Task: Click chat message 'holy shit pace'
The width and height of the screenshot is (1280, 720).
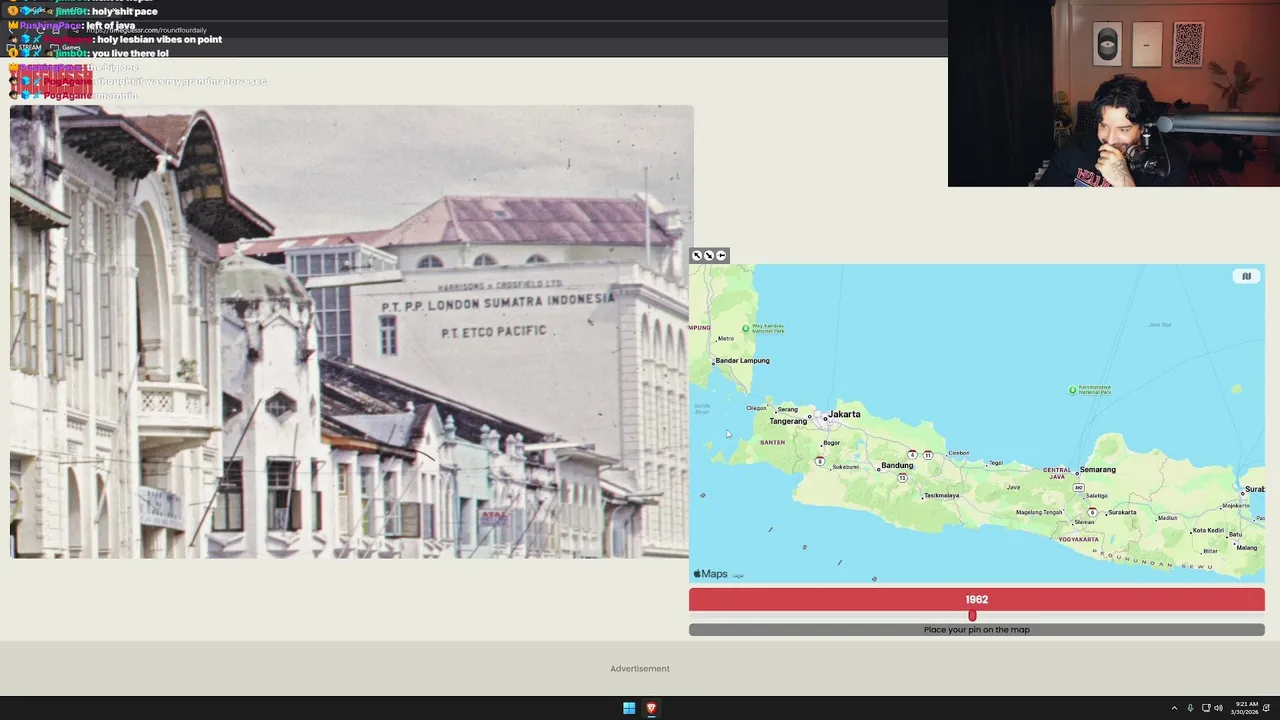Action: click(125, 11)
